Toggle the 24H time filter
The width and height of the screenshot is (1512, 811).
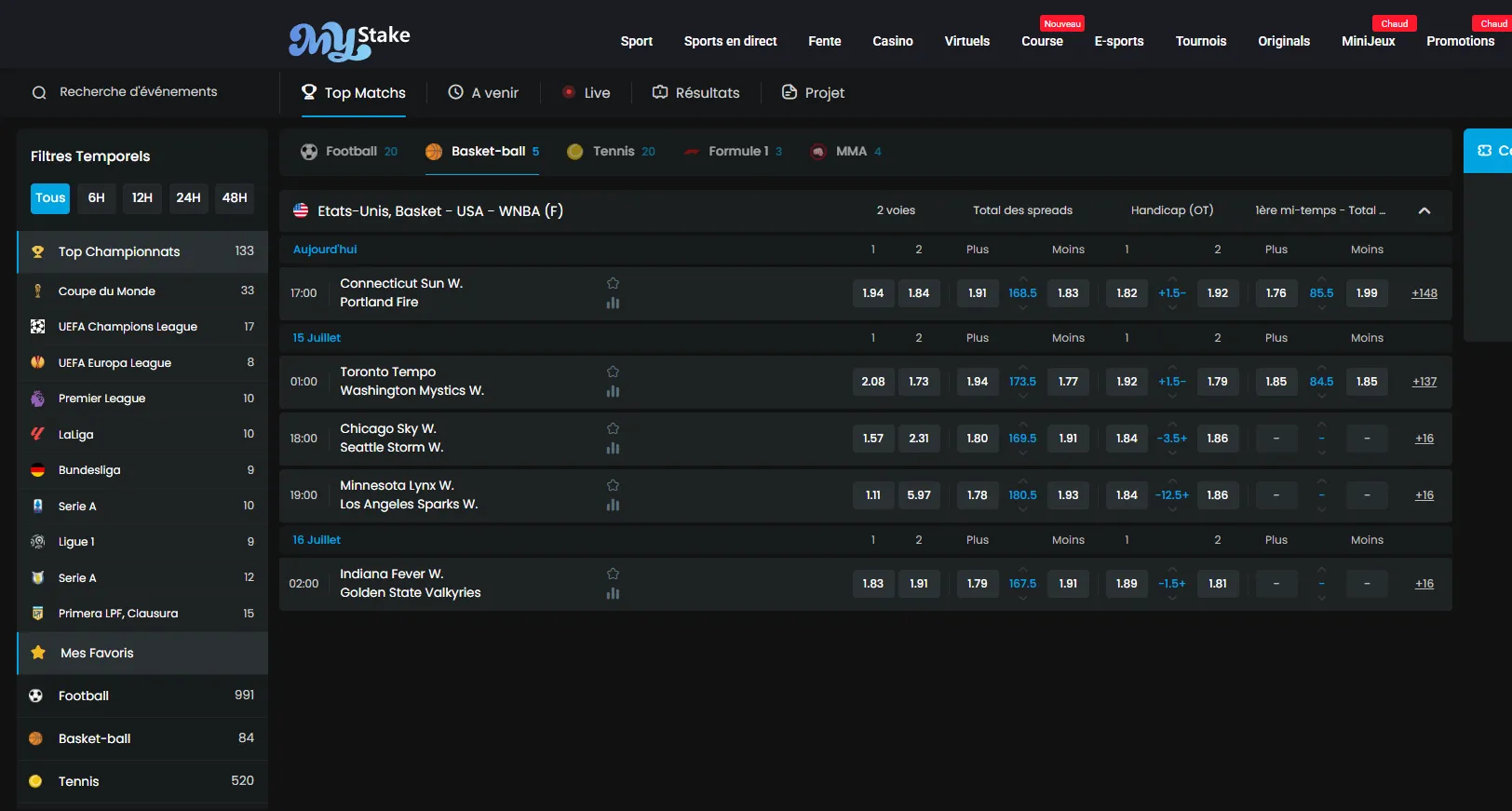coord(188,197)
